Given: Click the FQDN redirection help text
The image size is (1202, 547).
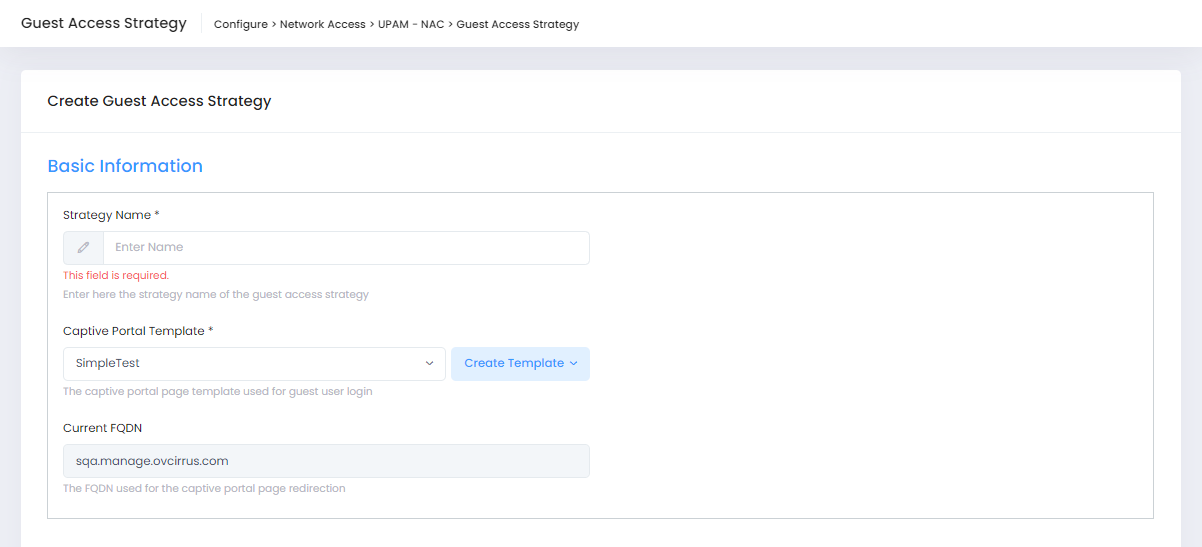Looking at the screenshot, I should [x=204, y=489].
